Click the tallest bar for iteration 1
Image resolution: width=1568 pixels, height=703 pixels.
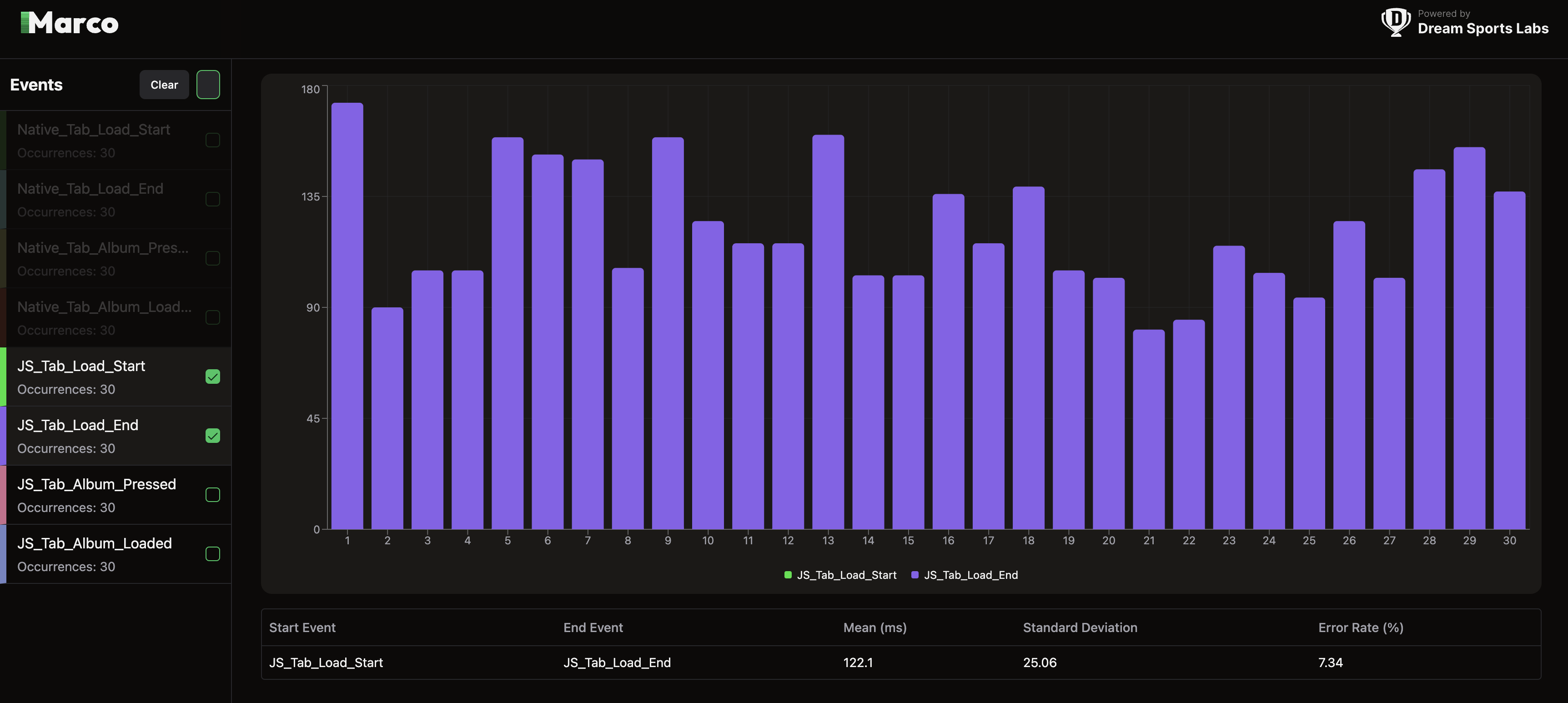tap(347, 316)
